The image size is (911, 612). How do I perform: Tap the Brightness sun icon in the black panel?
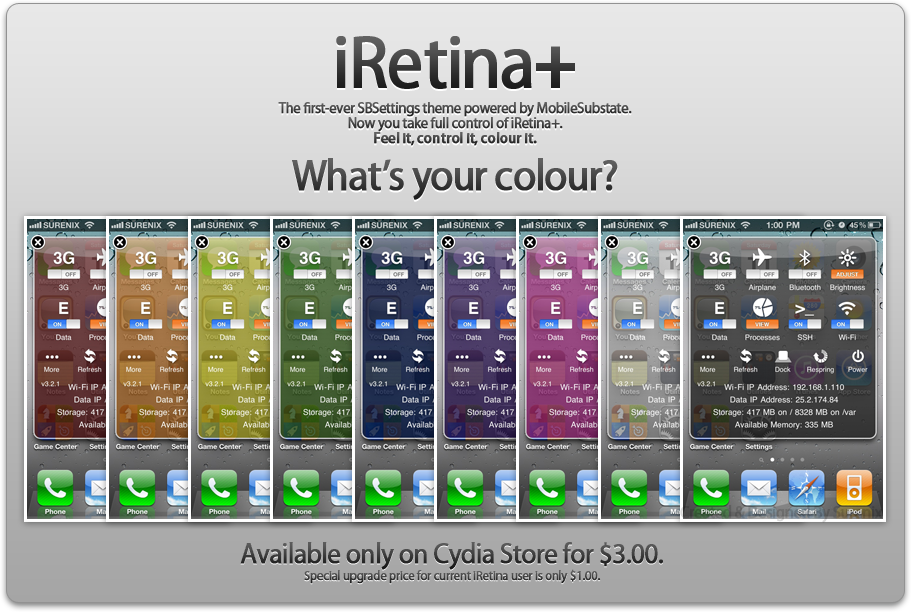tap(847, 257)
